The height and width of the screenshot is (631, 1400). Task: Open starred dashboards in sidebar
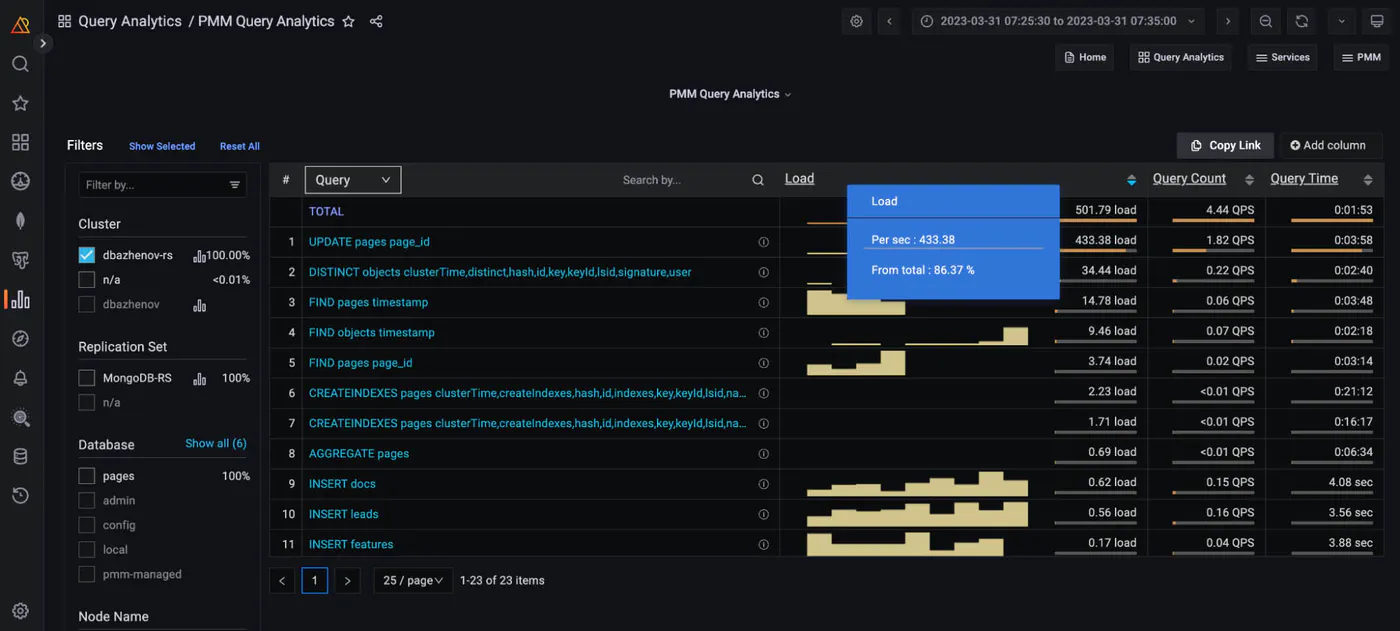click(20, 103)
